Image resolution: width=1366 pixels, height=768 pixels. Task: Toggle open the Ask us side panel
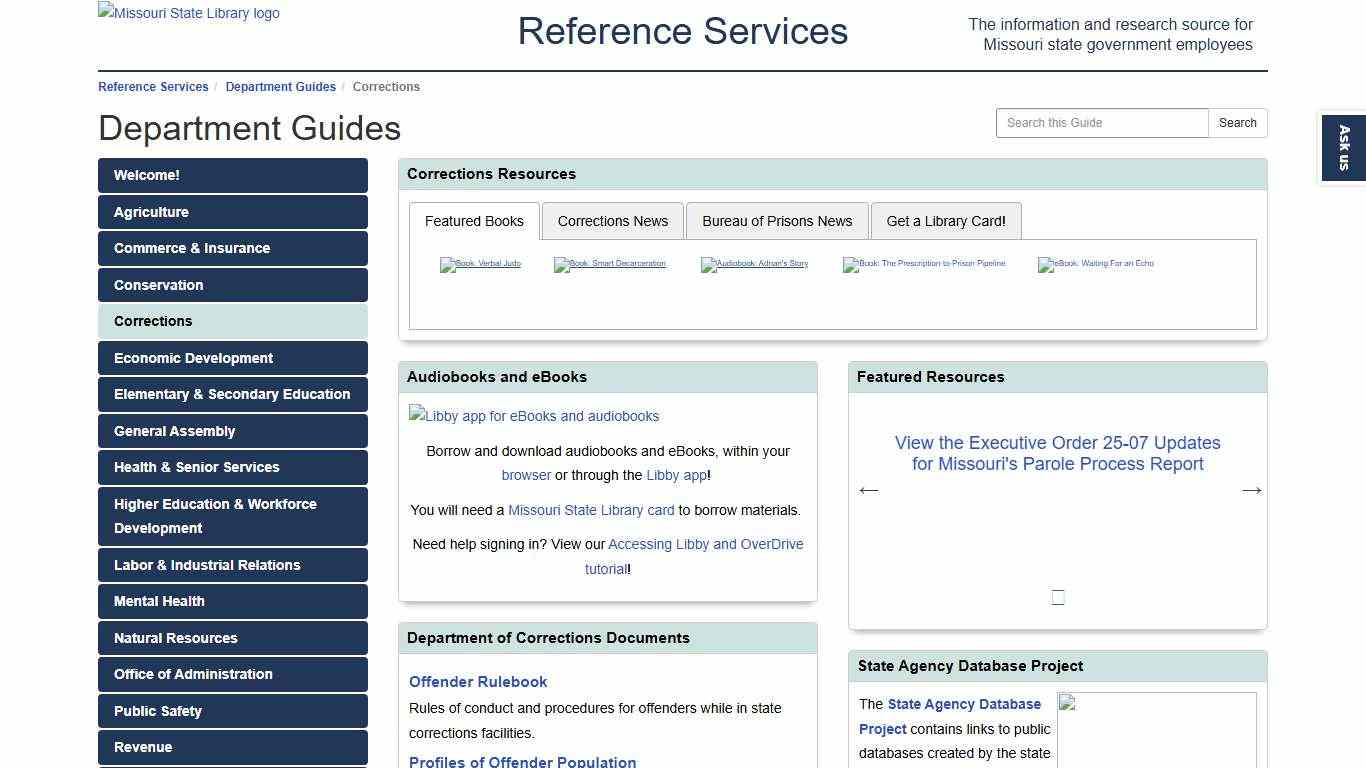click(x=1343, y=146)
